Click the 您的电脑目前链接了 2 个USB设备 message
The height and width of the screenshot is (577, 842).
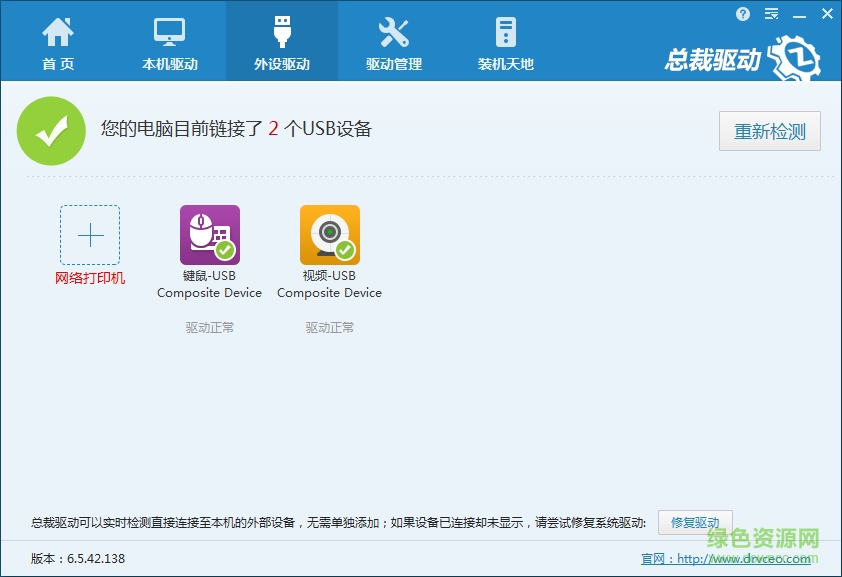click(236, 129)
